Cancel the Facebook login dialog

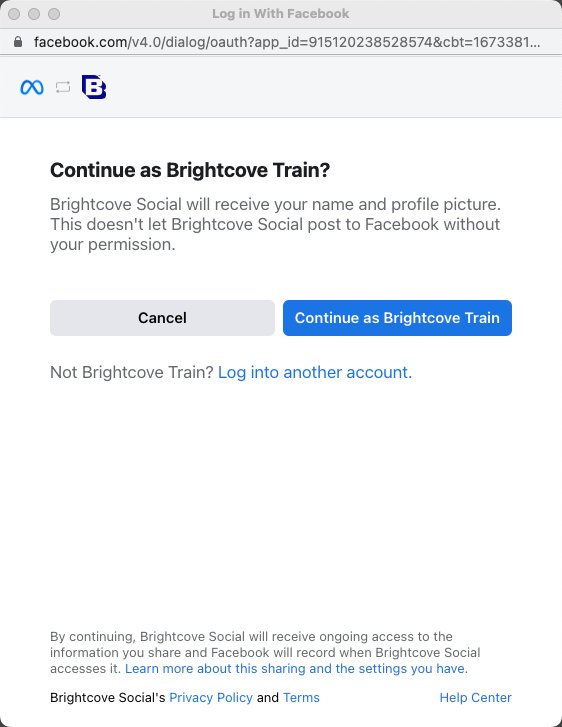pyautogui.click(x=162, y=318)
